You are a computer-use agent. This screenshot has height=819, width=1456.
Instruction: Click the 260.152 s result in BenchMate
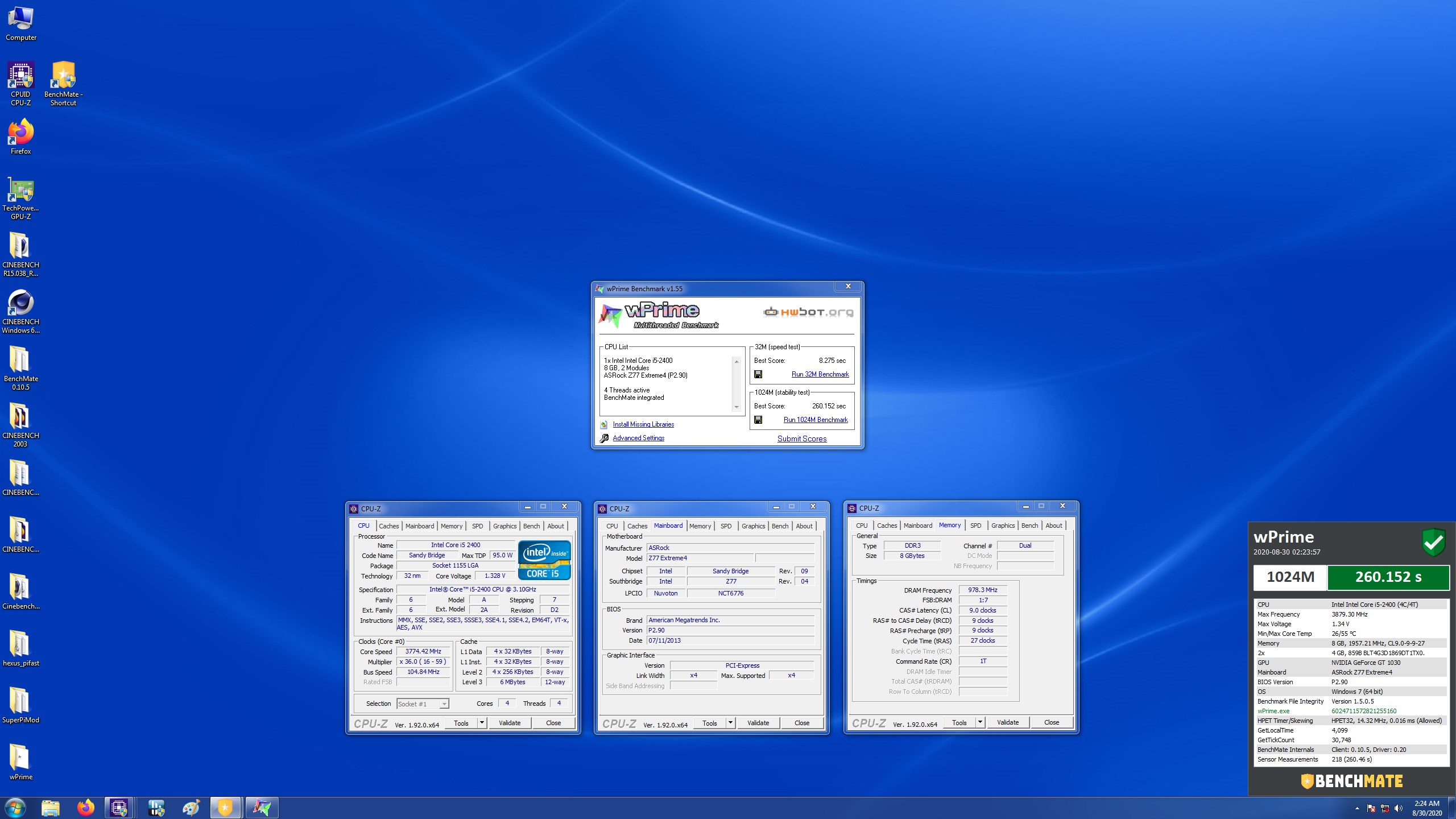click(x=1388, y=577)
